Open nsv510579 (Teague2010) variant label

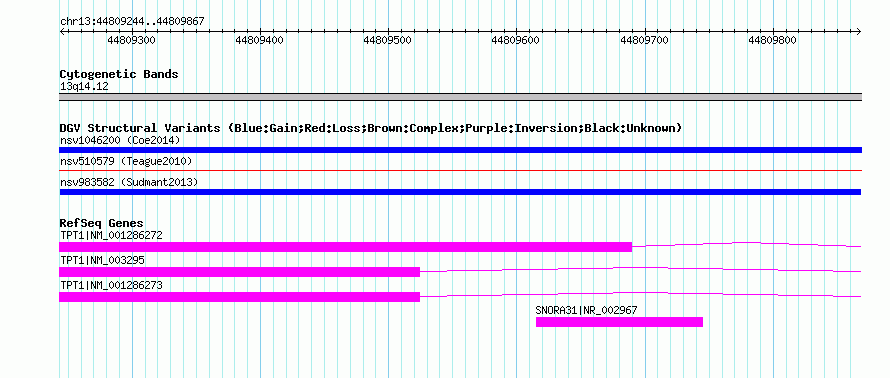click(x=126, y=161)
